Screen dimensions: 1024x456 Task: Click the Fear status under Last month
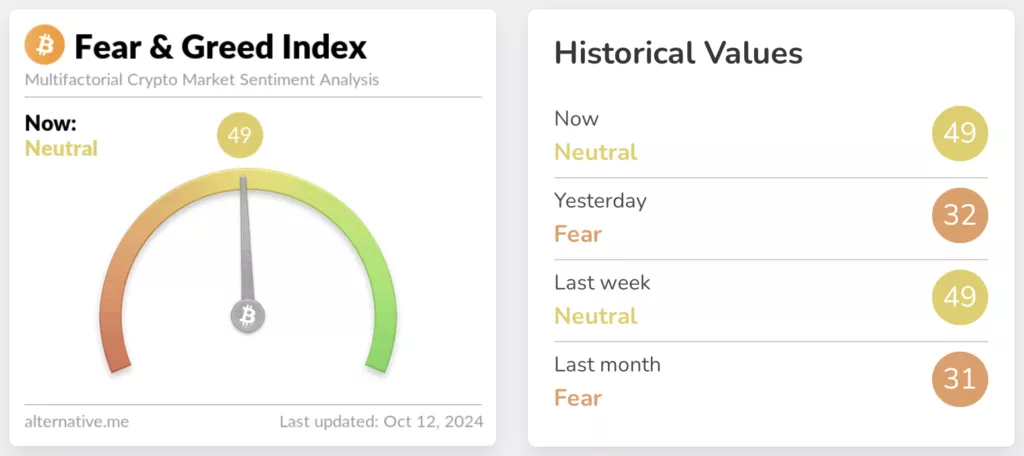578,398
